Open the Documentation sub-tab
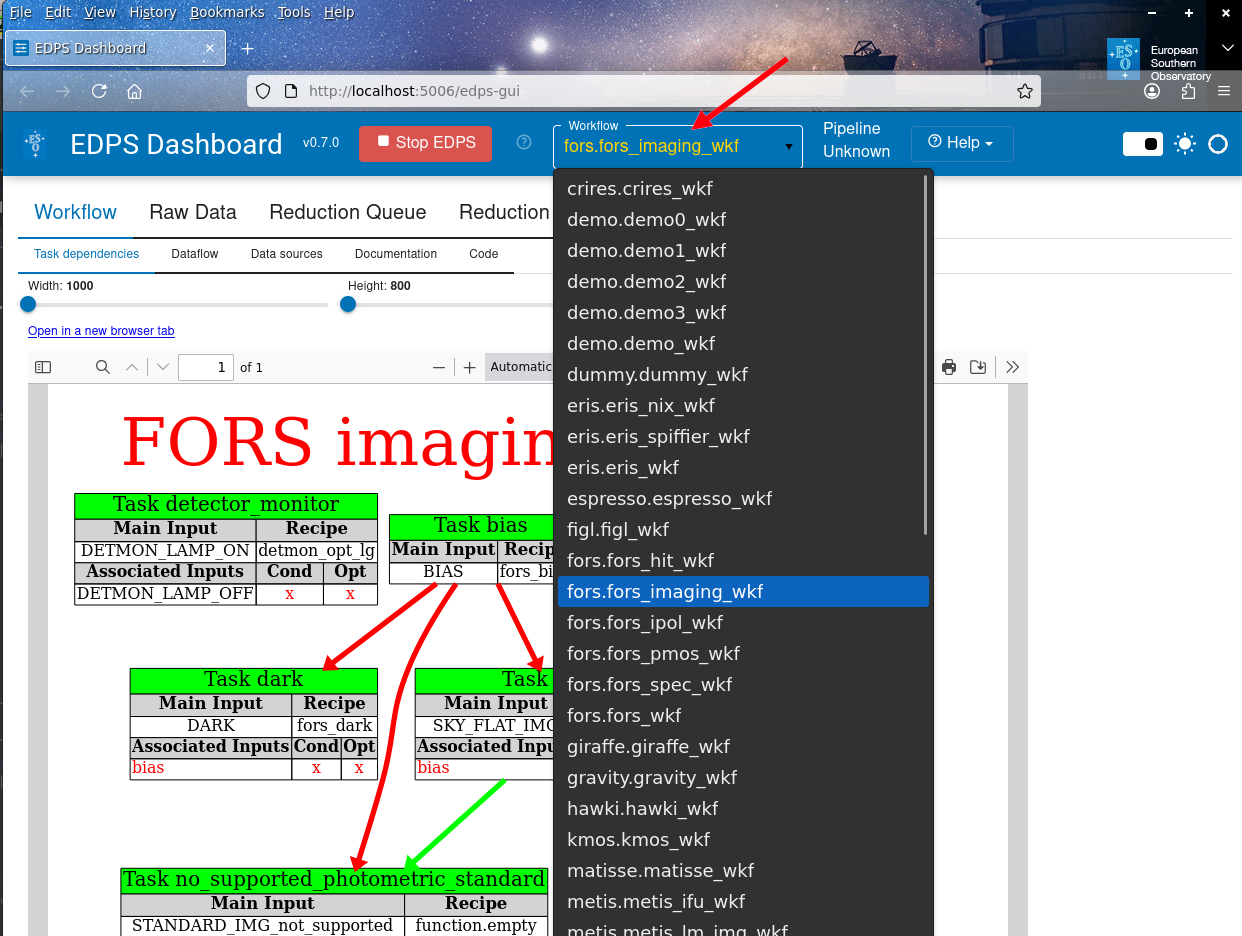1242x936 pixels. click(396, 254)
